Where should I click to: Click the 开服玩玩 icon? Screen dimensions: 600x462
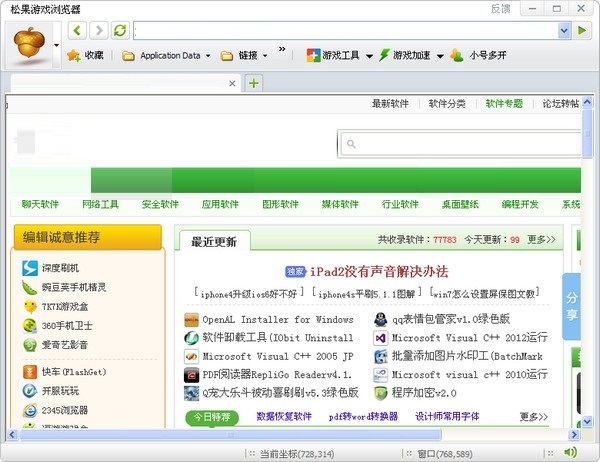(30, 391)
